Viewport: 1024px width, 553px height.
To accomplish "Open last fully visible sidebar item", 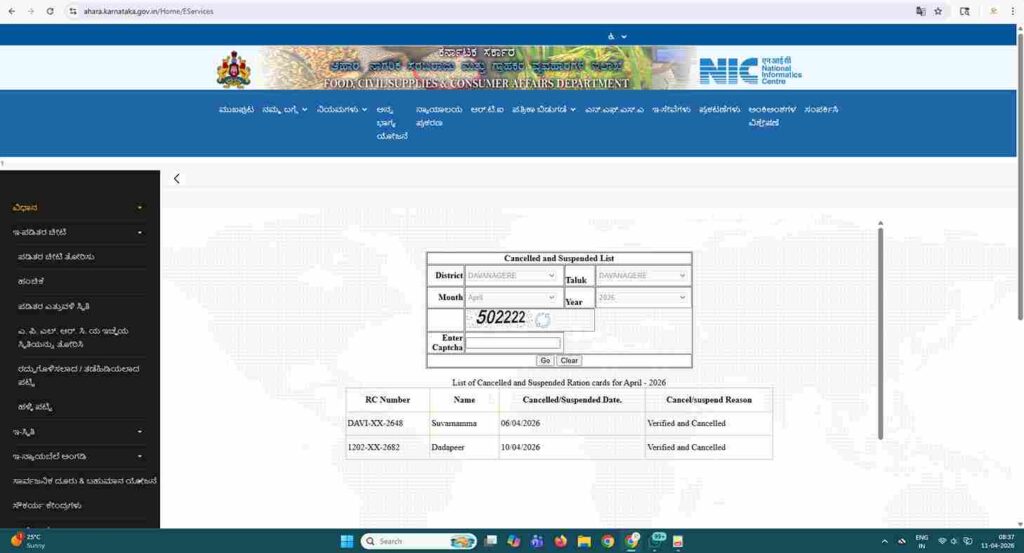I will [46, 506].
